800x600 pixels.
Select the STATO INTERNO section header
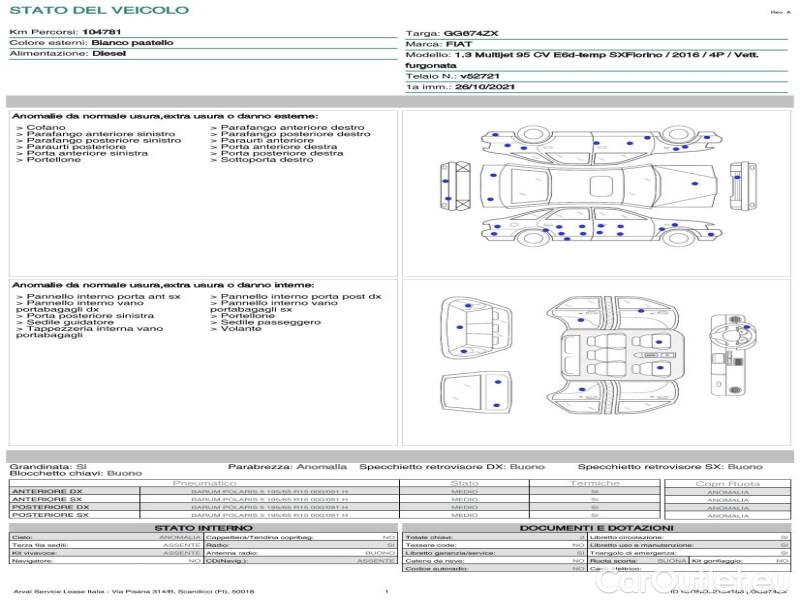point(203,527)
